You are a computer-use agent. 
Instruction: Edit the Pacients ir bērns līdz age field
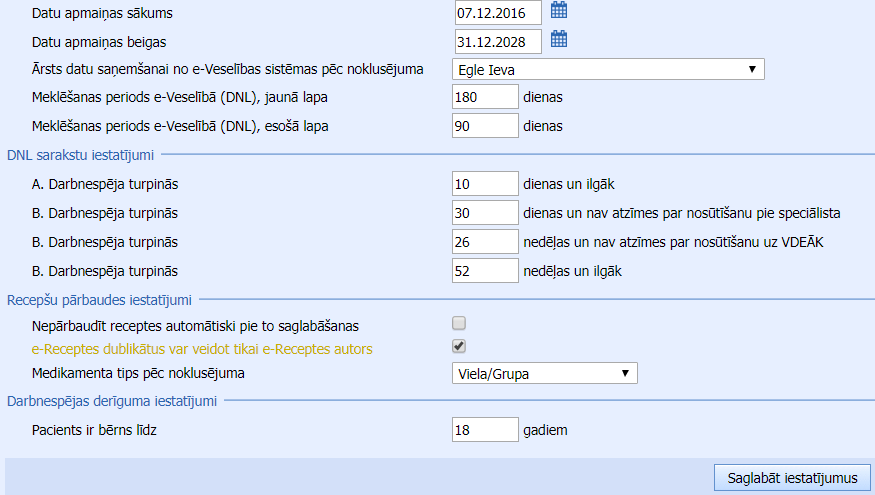click(485, 429)
